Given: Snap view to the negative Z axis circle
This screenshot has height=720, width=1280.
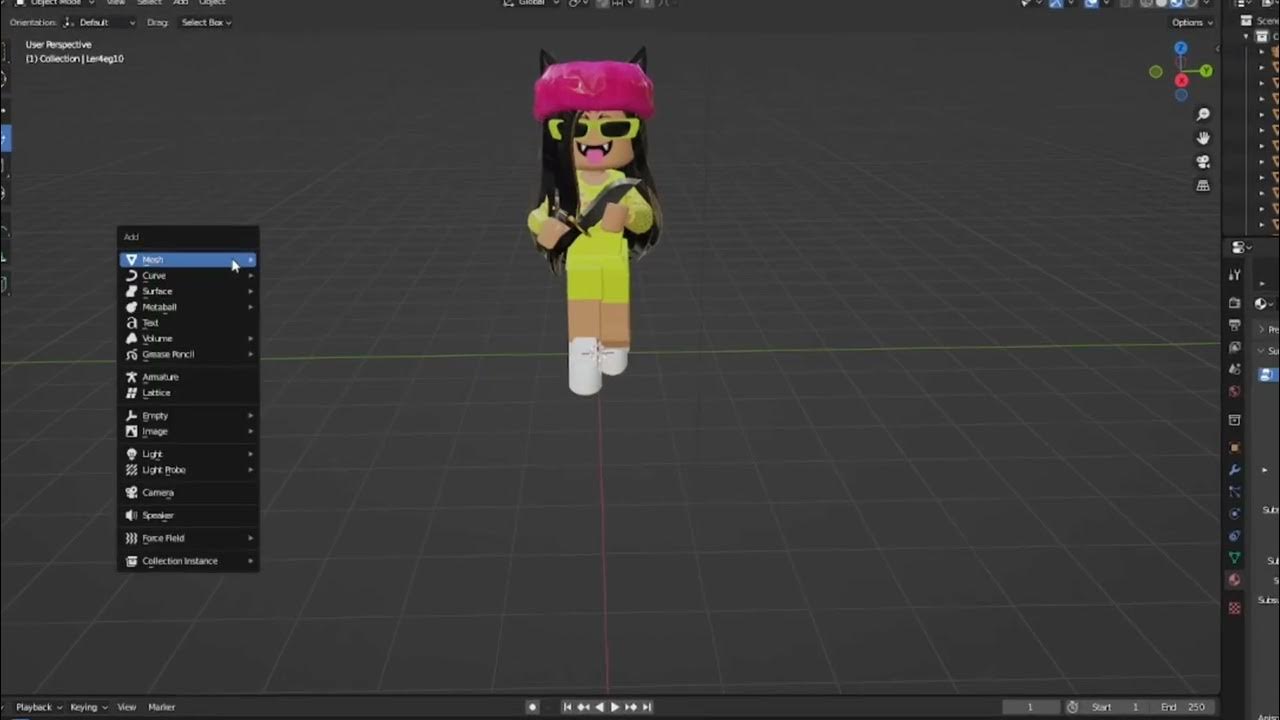Looking at the screenshot, I should (1181, 95).
